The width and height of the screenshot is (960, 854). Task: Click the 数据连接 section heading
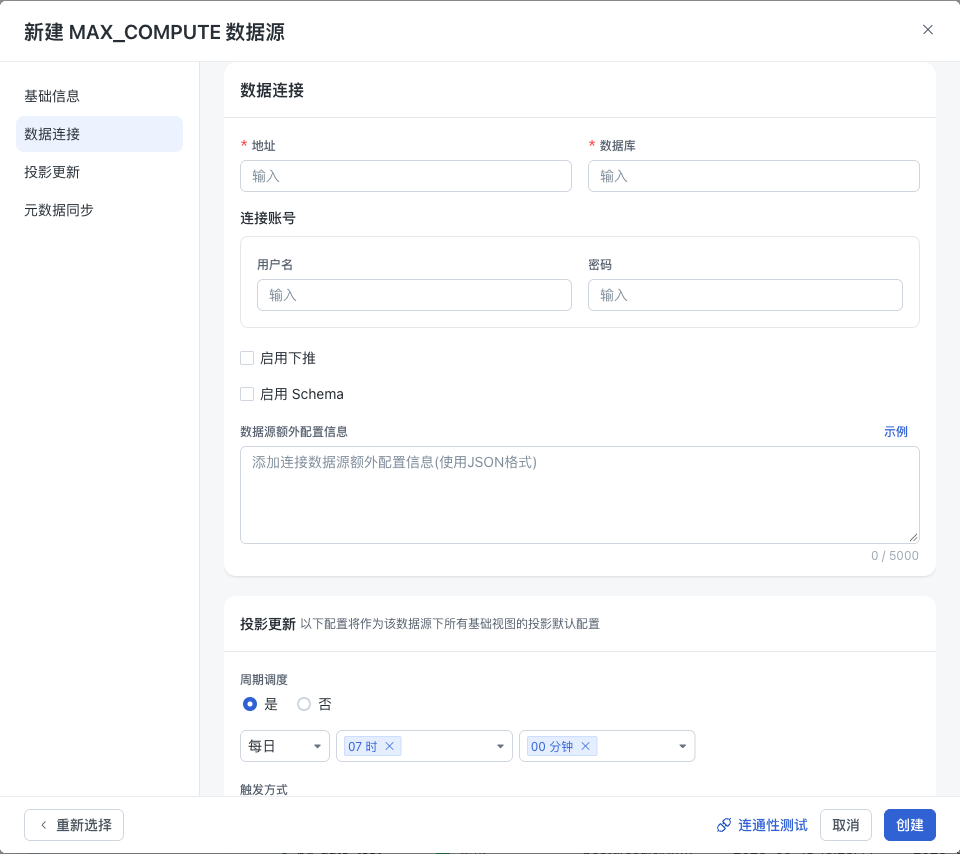point(272,91)
